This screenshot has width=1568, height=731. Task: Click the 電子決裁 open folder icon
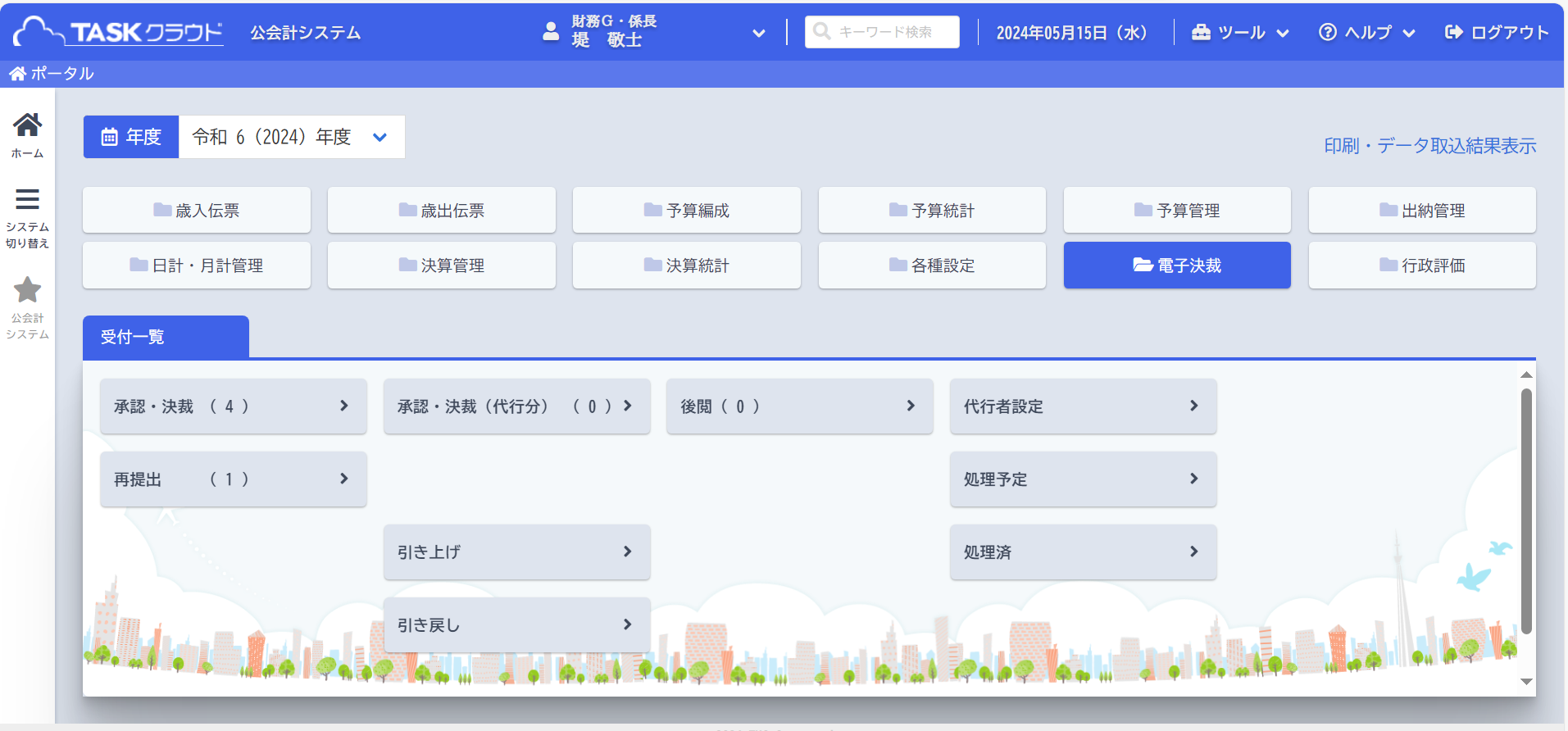pos(1143,265)
